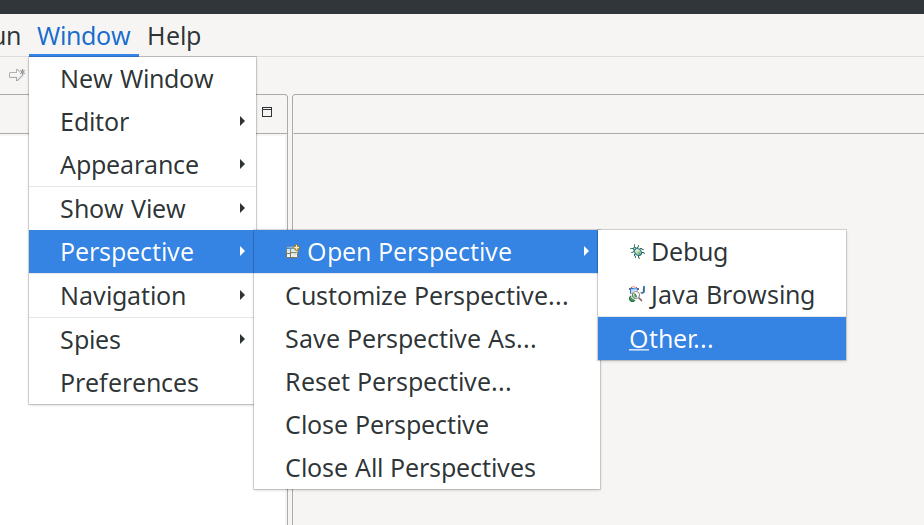Expand the Appearance submenu arrow

click(242, 164)
